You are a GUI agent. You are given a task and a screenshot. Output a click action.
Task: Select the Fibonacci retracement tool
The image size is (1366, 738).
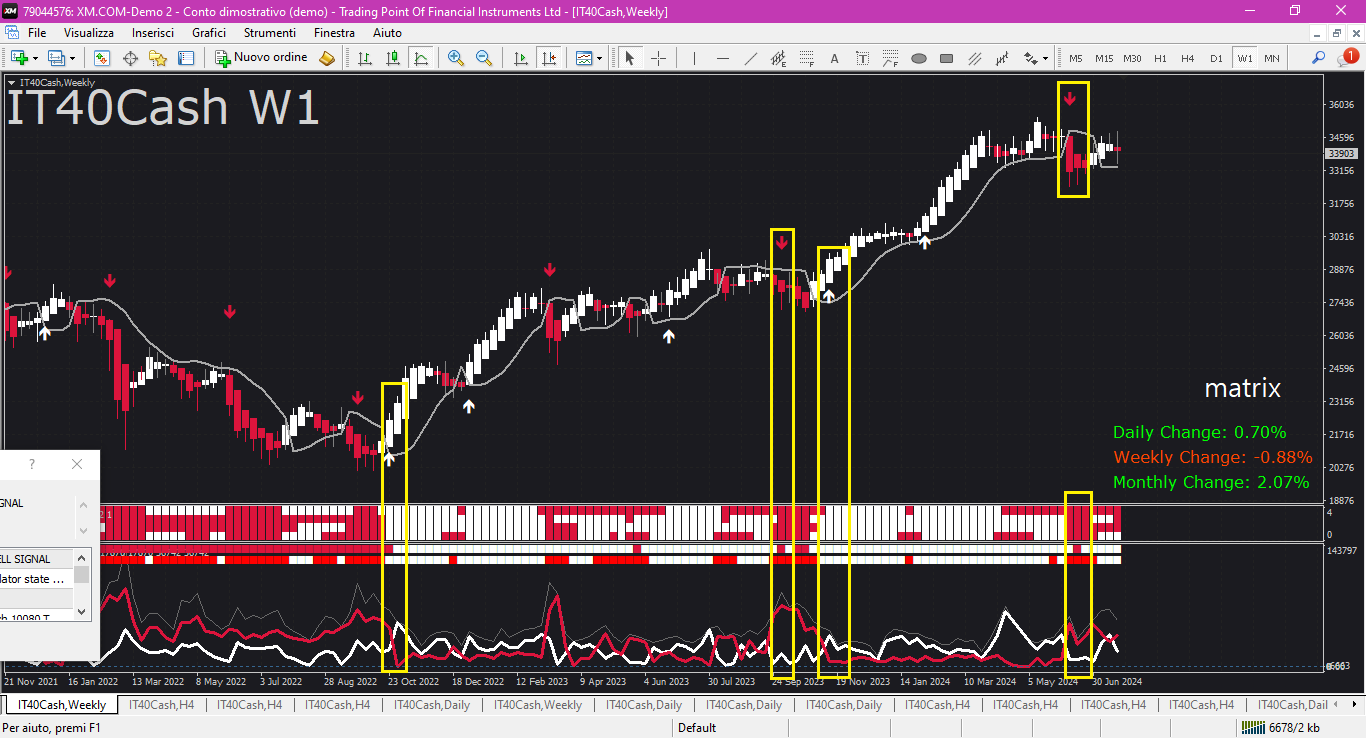(x=807, y=58)
